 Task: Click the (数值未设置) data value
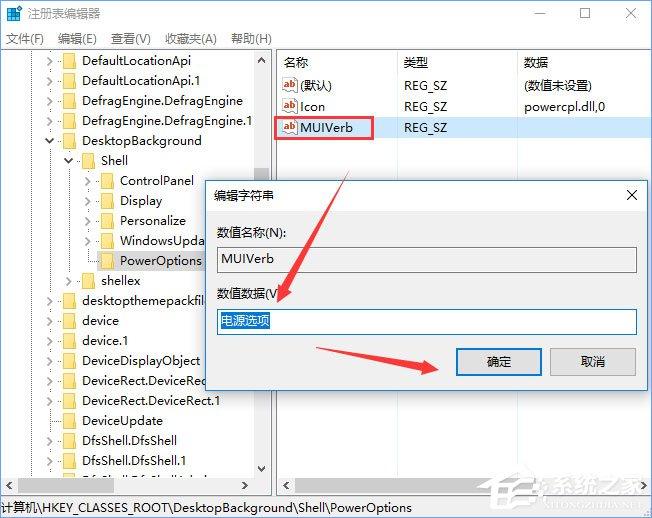(558, 86)
